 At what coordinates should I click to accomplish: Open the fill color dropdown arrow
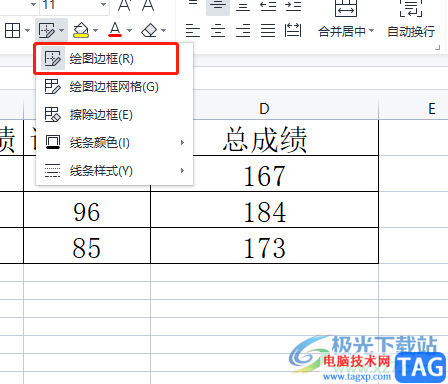(x=96, y=31)
